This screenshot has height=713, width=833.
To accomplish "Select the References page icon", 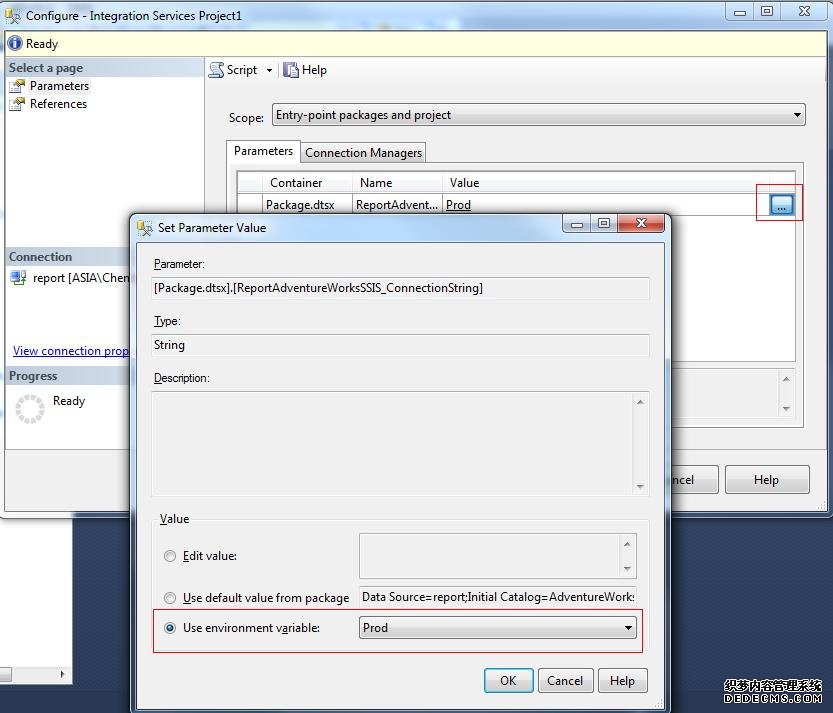I will 17,104.
